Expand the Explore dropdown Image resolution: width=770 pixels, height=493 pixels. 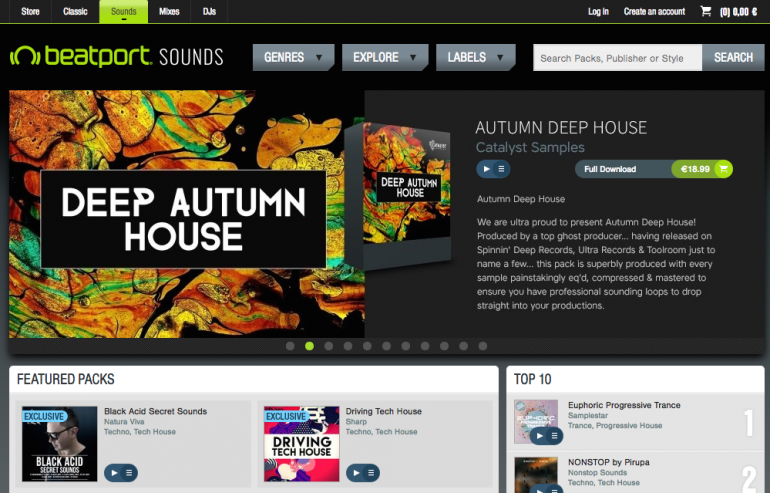tap(385, 57)
